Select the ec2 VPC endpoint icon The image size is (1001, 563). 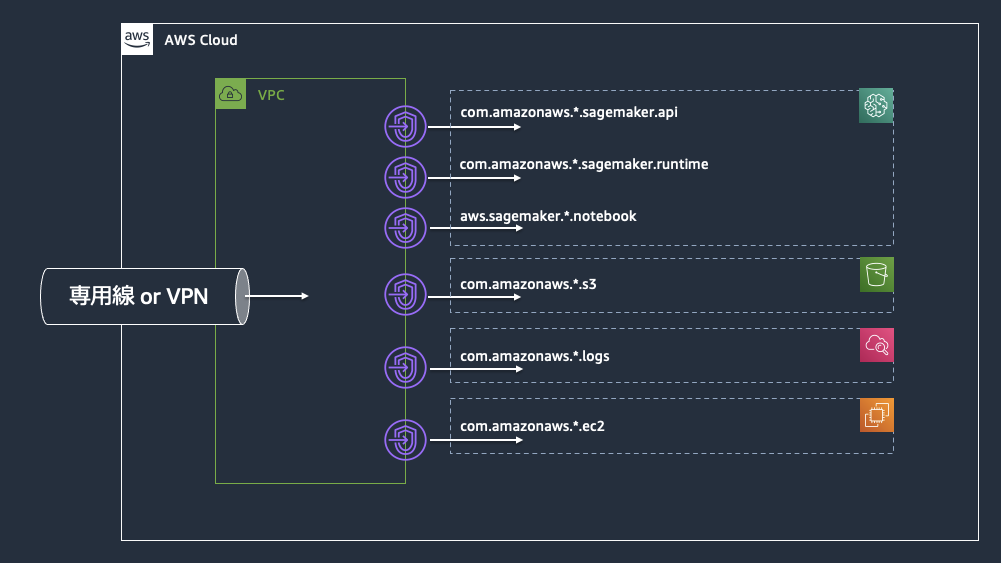[405, 440]
